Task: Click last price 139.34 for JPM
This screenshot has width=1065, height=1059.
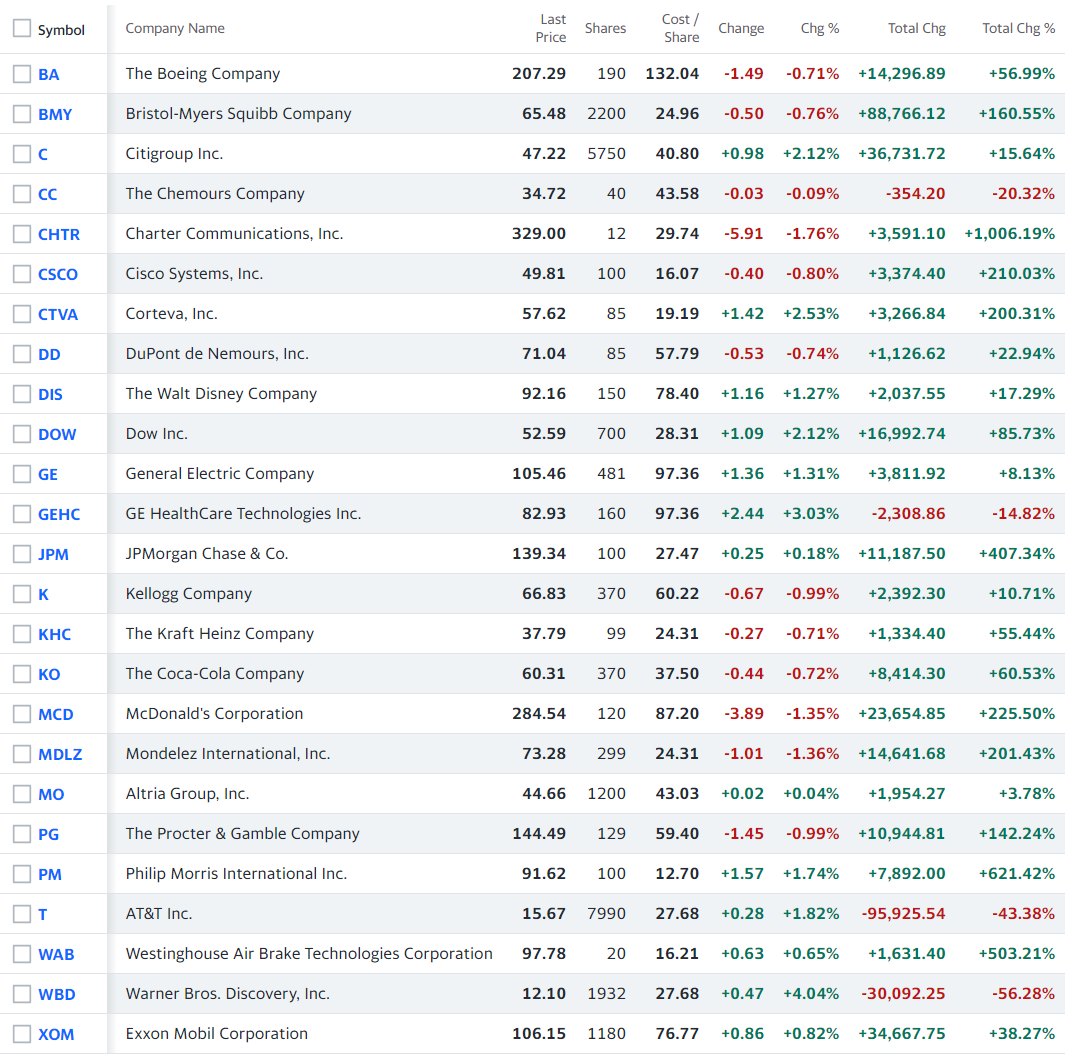Action: tap(539, 554)
